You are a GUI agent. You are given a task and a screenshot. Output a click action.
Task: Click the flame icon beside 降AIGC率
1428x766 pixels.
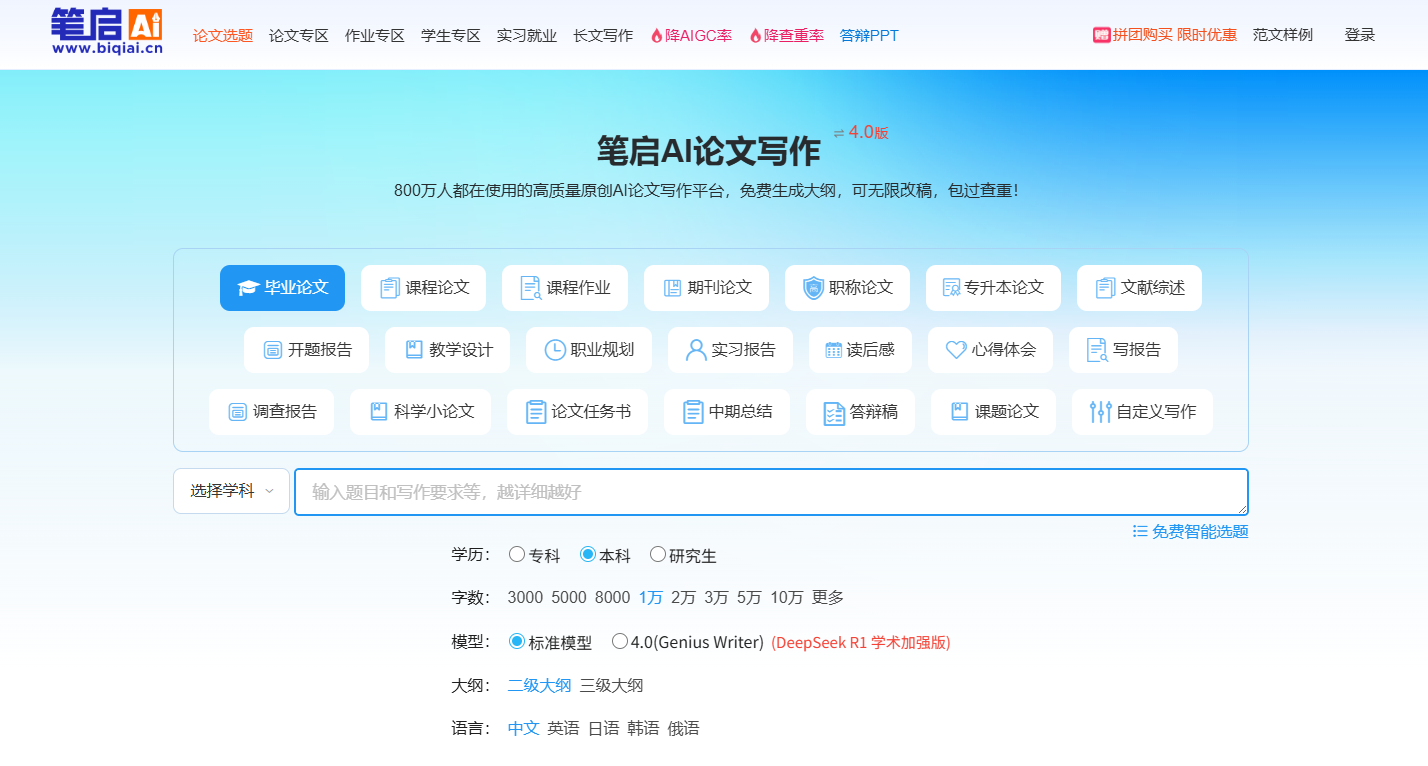(x=657, y=35)
